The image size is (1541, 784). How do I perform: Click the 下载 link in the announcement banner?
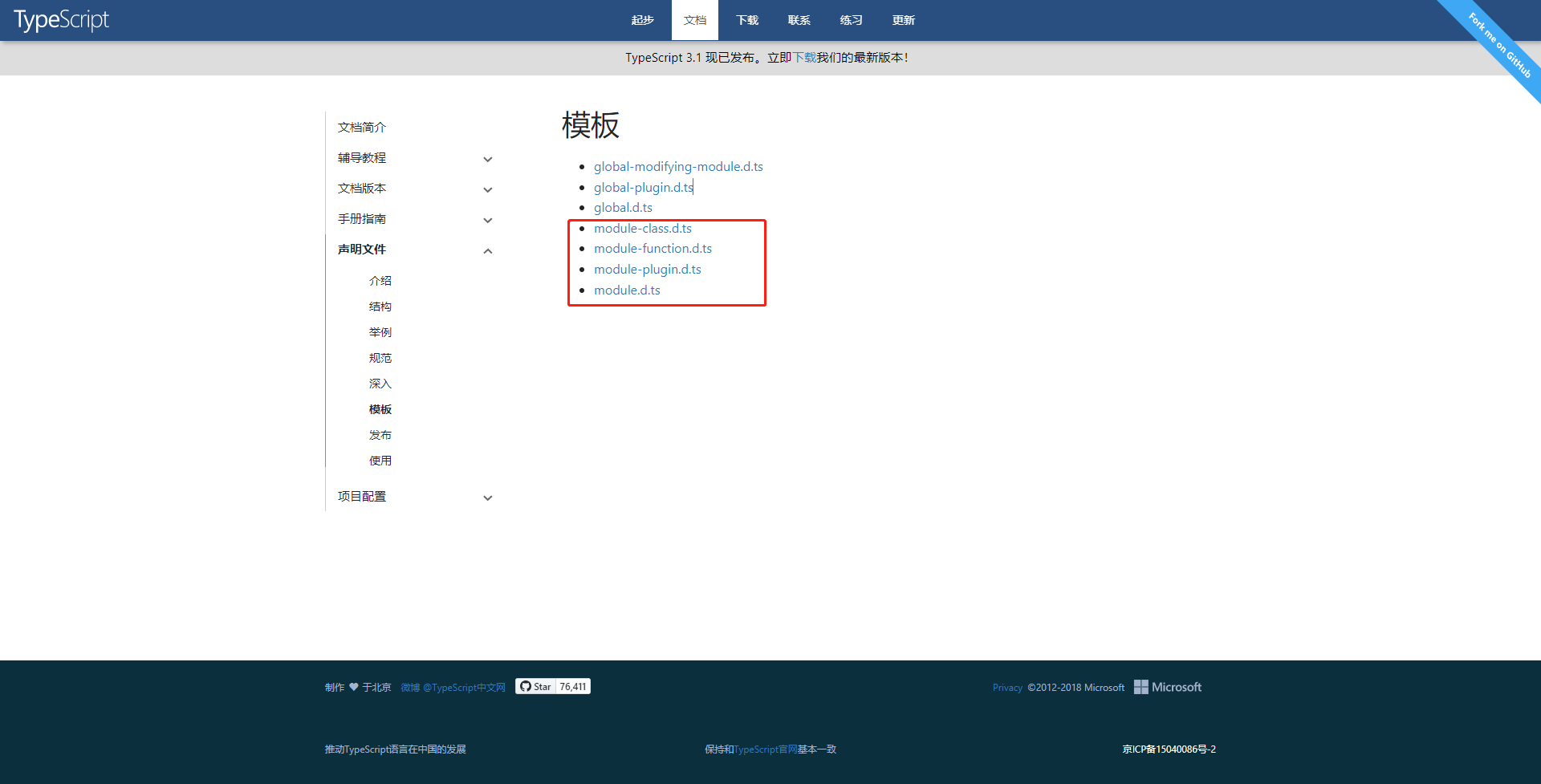pos(805,58)
